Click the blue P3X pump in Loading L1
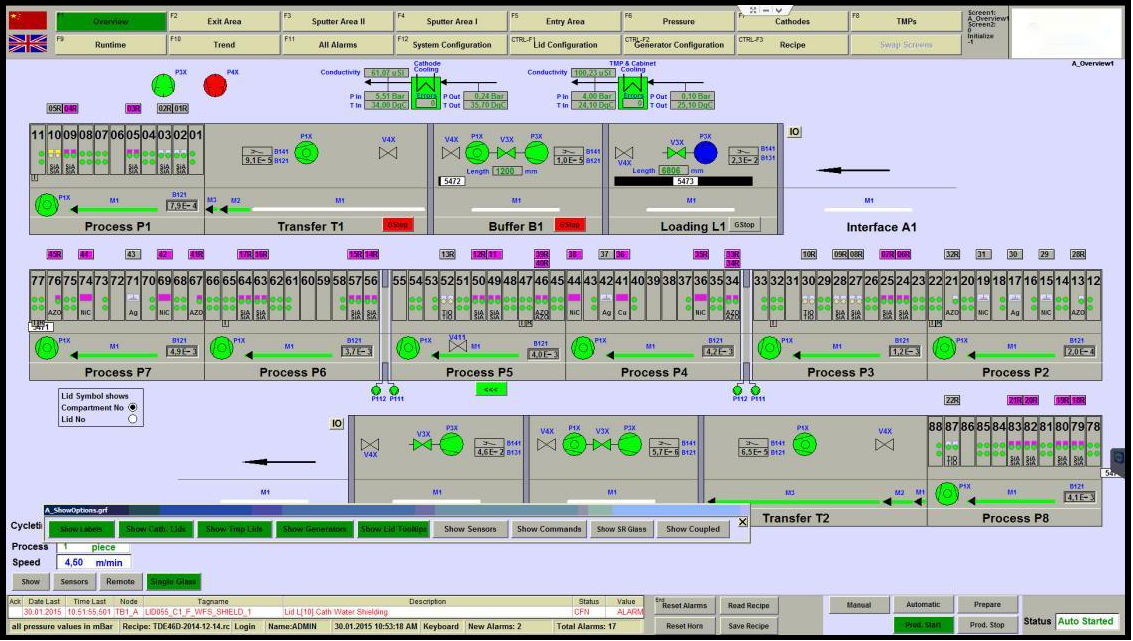The height and width of the screenshot is (641, 1133). (706, 152)
